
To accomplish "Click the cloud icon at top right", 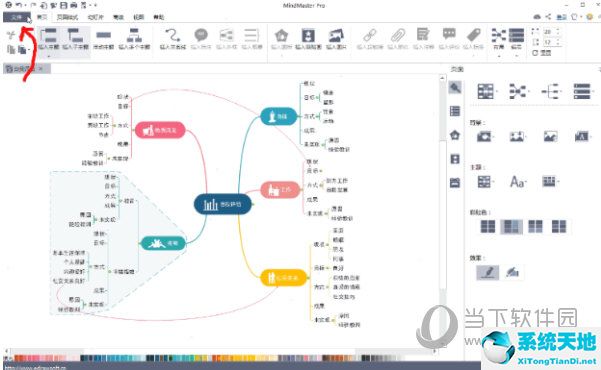I will click(x=537, y=17).
